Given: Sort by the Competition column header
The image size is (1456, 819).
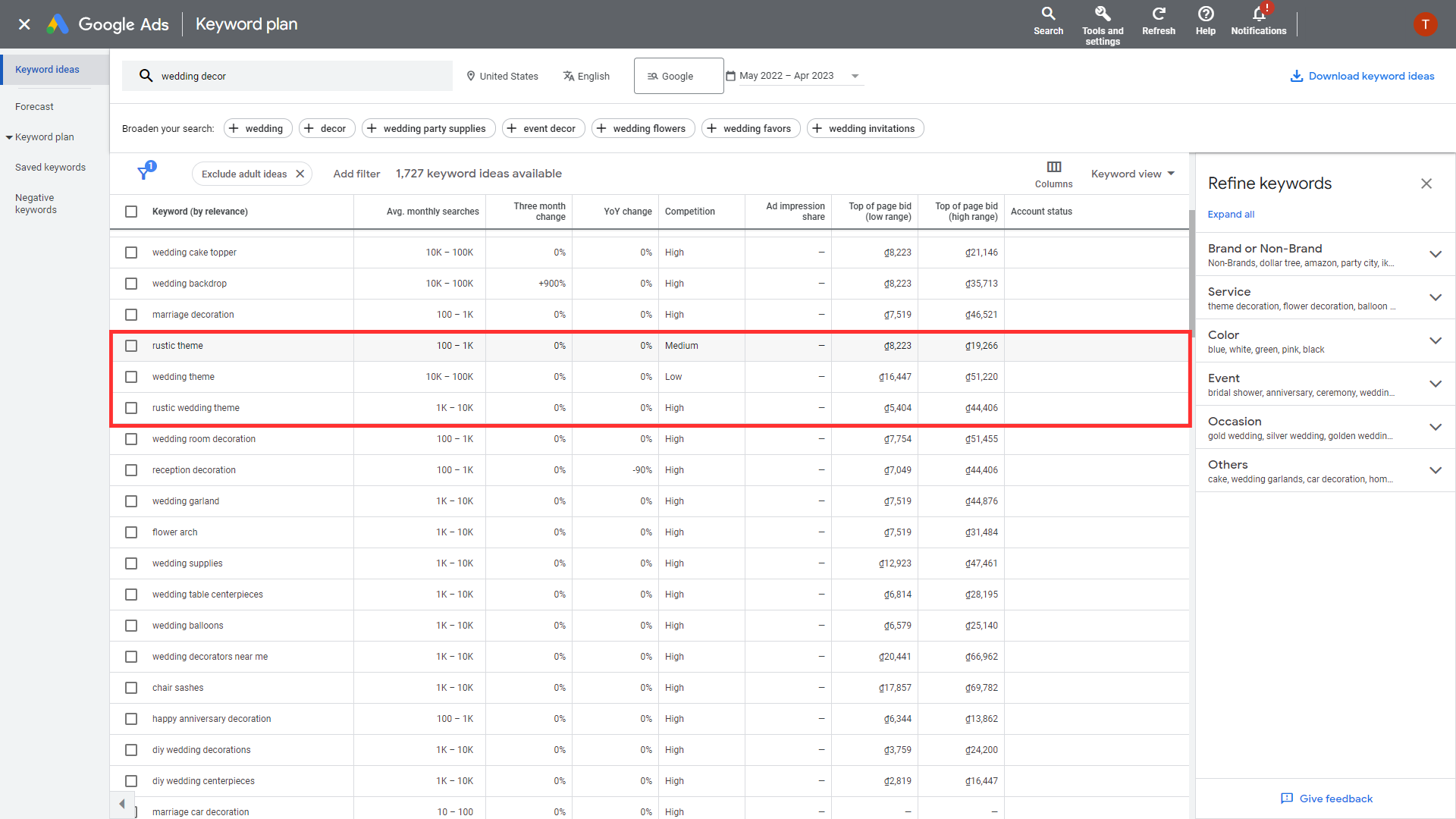Looking at the screenshot, I should pos(689,212).
